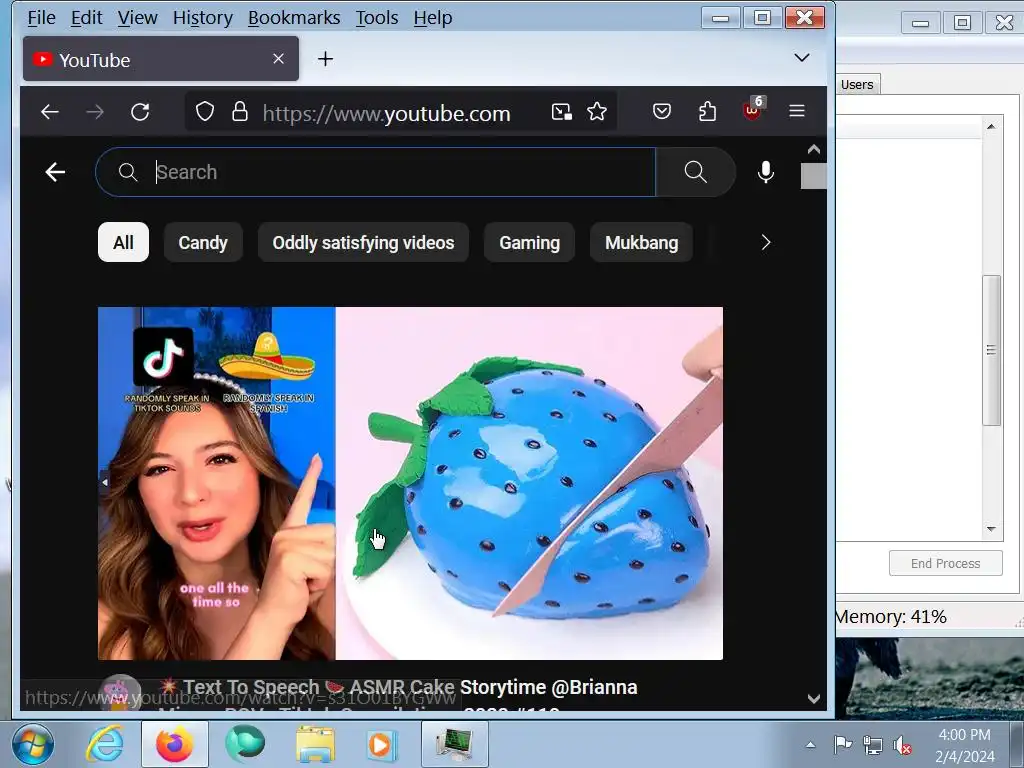The width and height of the screenshot is (1024, 768).
Task: Go back using browser back arrow
Action: (x=50, y=112)
